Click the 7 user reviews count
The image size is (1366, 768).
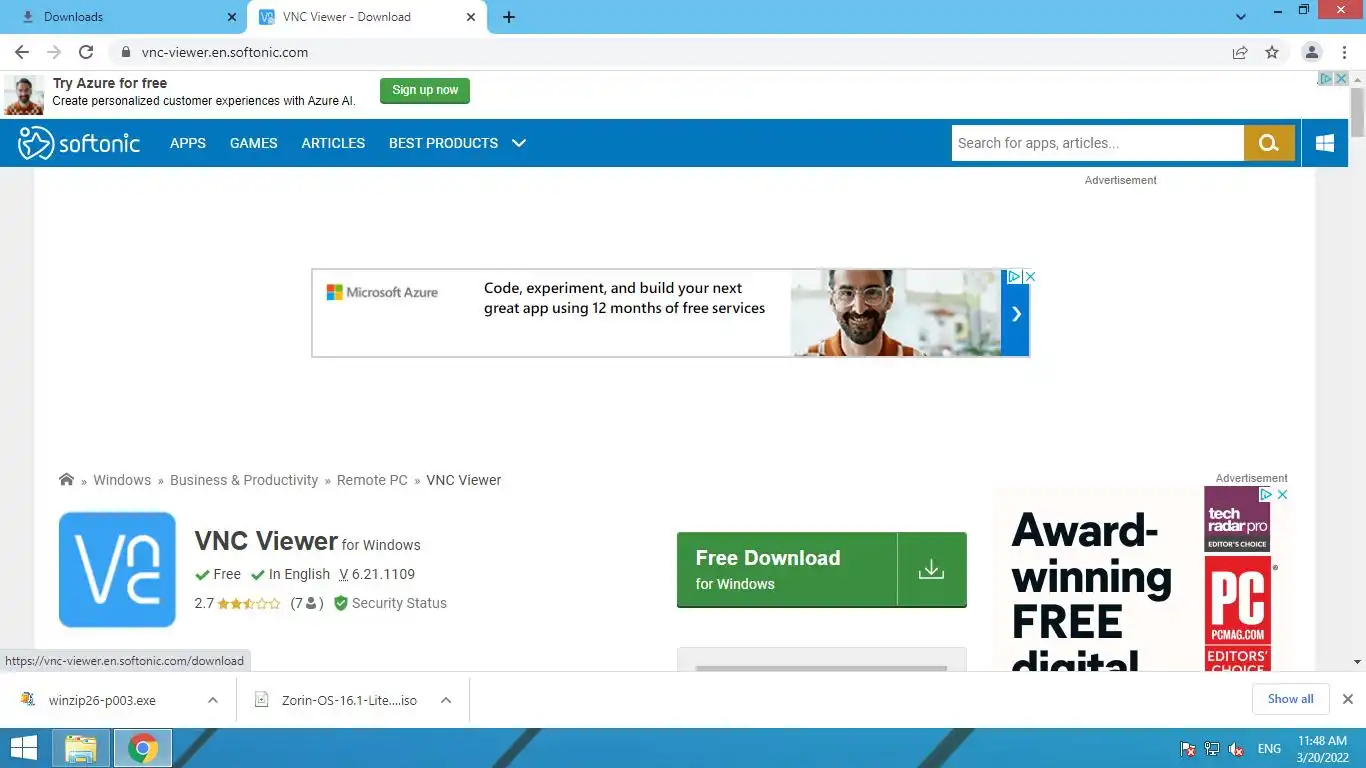pos(306,603)
